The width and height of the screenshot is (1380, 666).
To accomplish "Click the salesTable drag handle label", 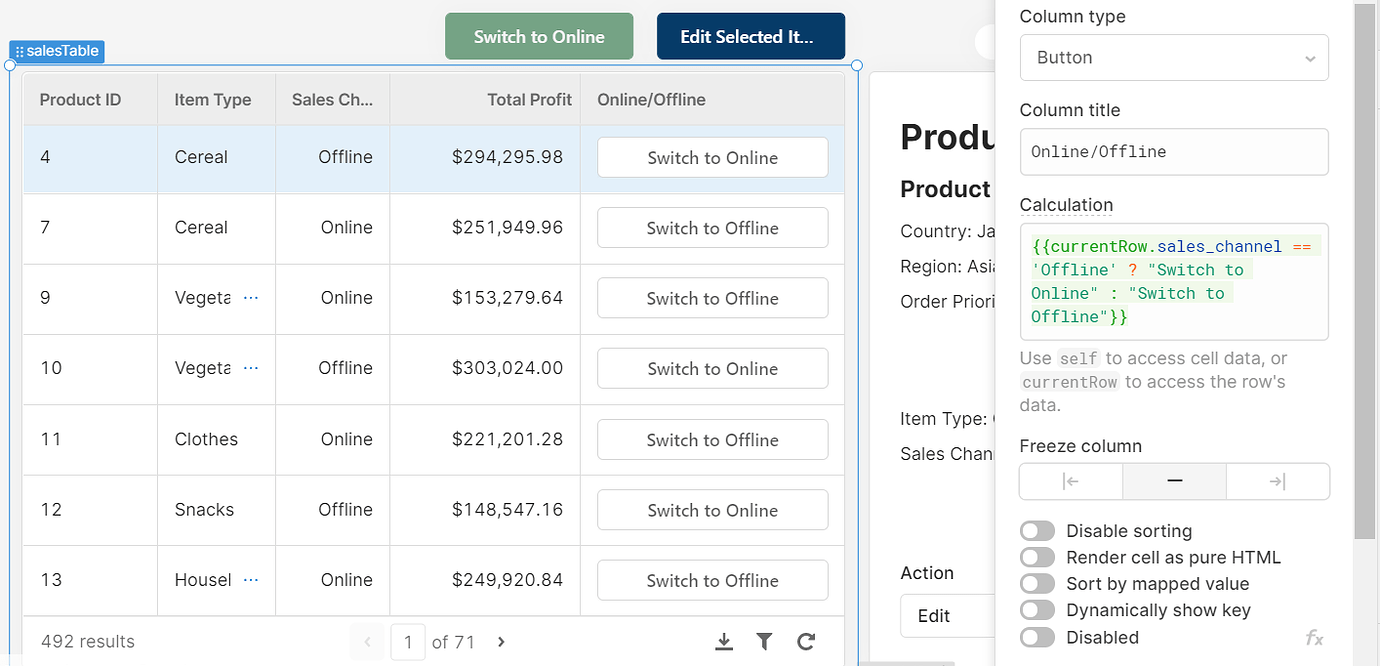I will pyautogui.click(x=56, y=51).
